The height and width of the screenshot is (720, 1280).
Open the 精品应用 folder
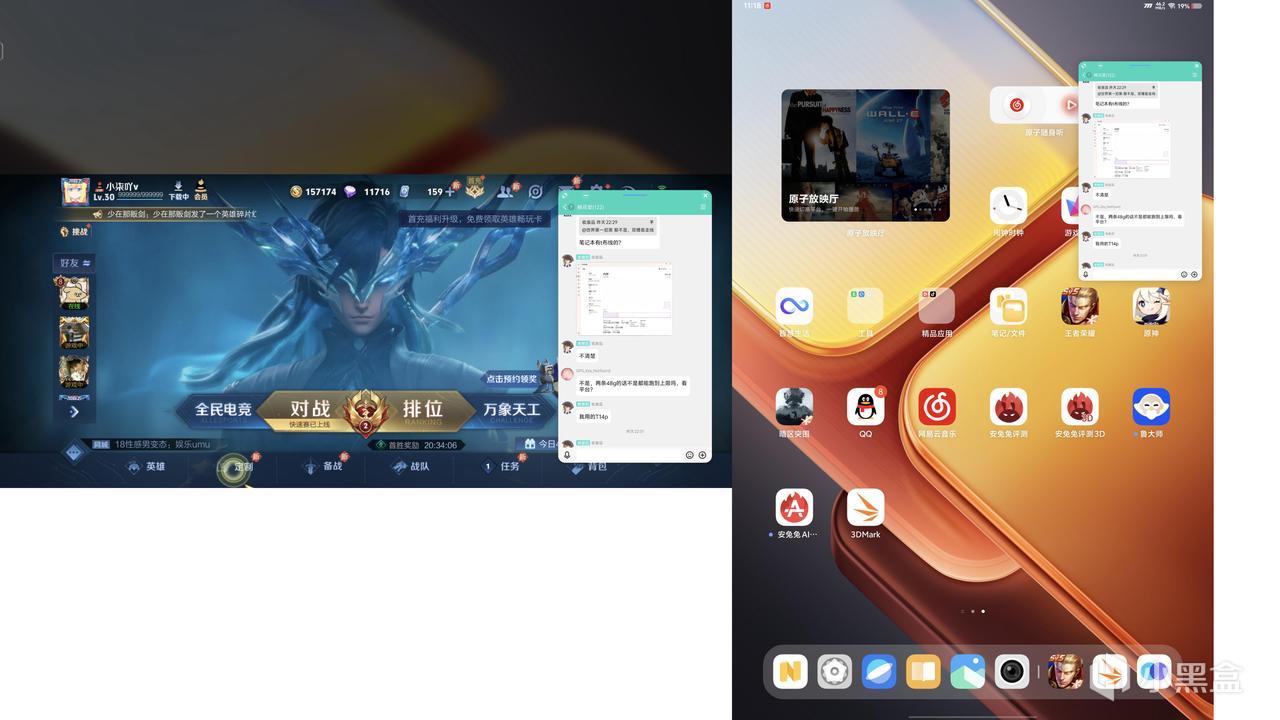[937, 306]
